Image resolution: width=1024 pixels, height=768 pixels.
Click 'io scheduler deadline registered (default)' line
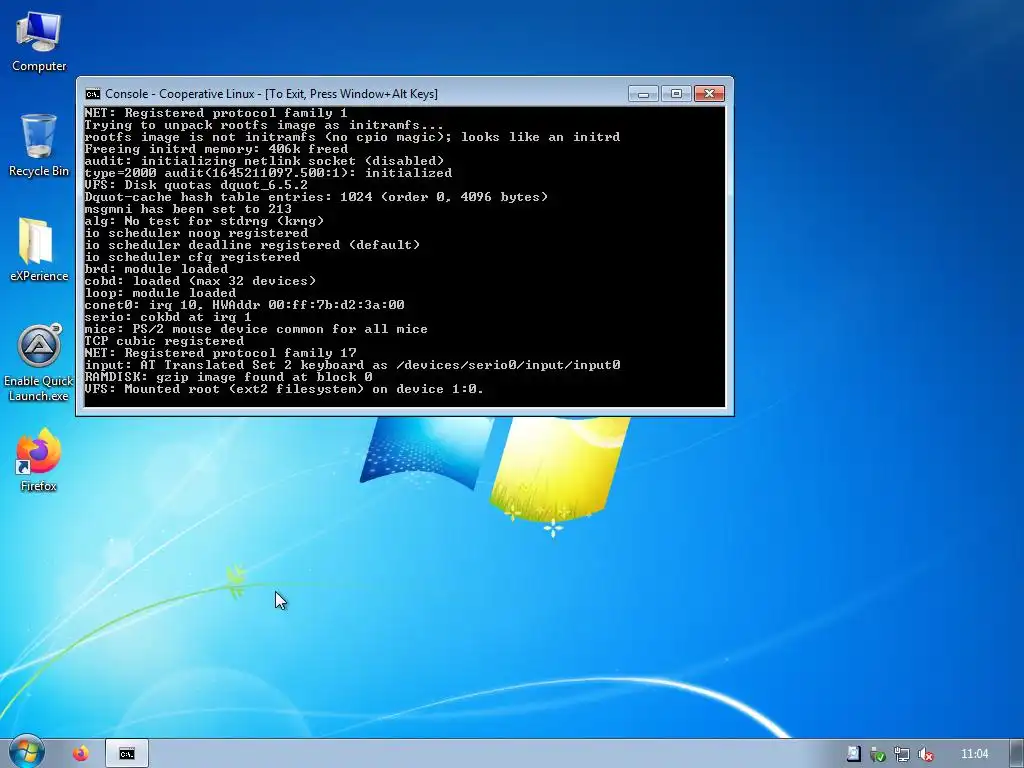tap(252, 245)
